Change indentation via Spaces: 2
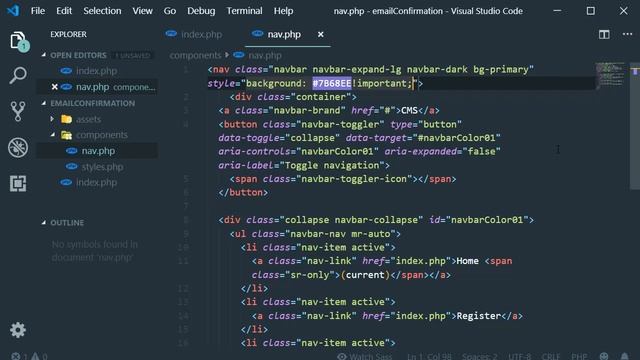This screenshot has height=360, width=640. (x=480, y=356)
